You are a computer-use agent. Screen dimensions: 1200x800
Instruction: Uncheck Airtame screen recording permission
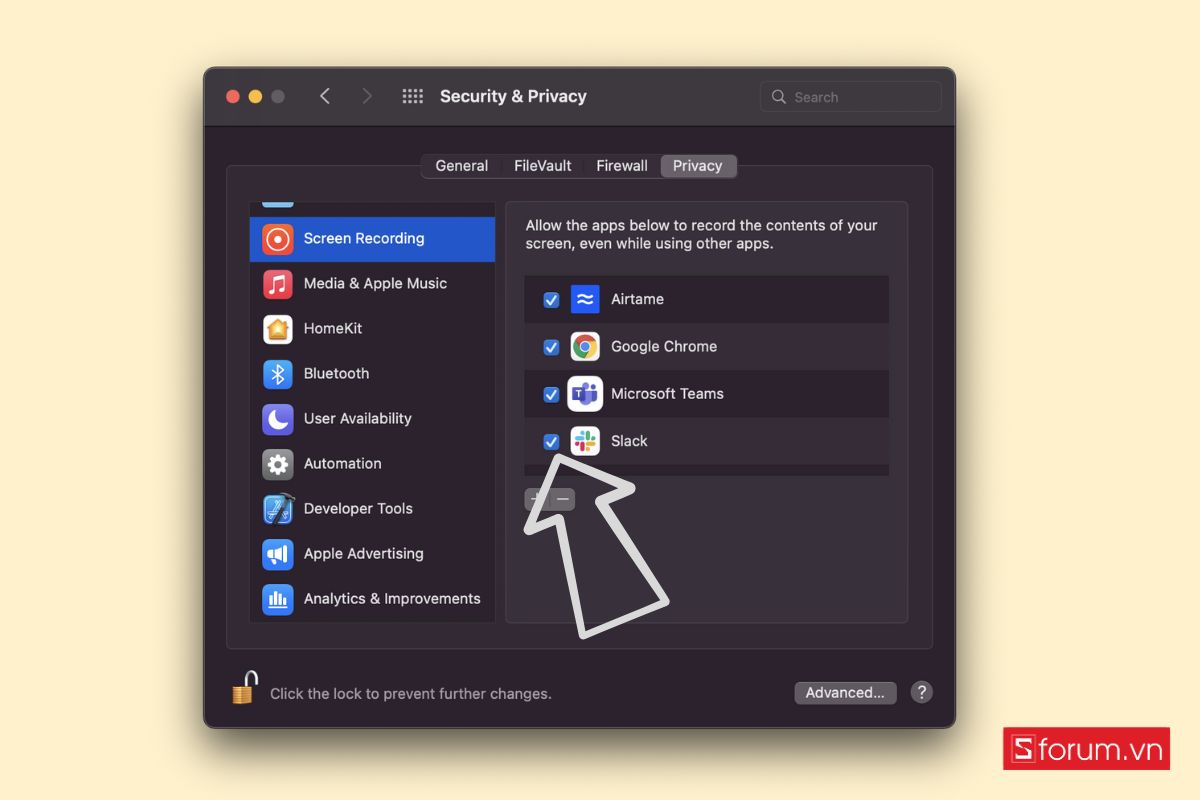click(551, 300)
